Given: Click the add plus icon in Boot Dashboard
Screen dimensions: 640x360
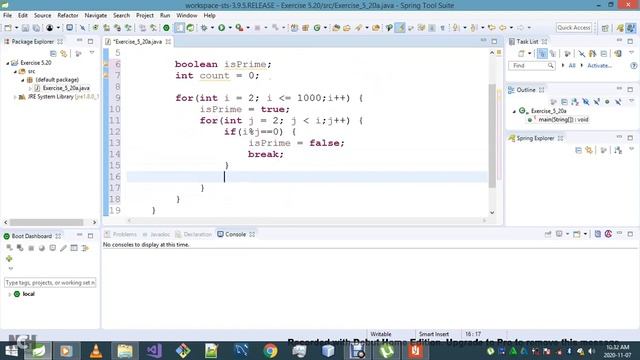Looking at the screenshot, I should click(x=9, y=259).
